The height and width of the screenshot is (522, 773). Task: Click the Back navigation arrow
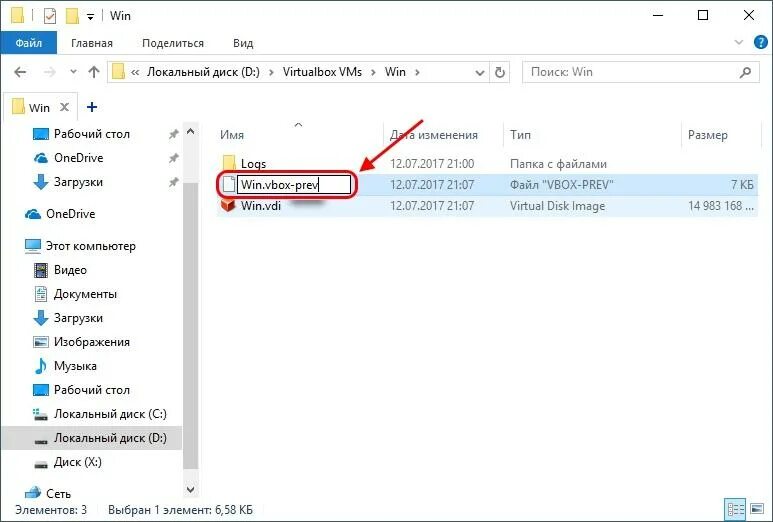[x=20, y=72]
